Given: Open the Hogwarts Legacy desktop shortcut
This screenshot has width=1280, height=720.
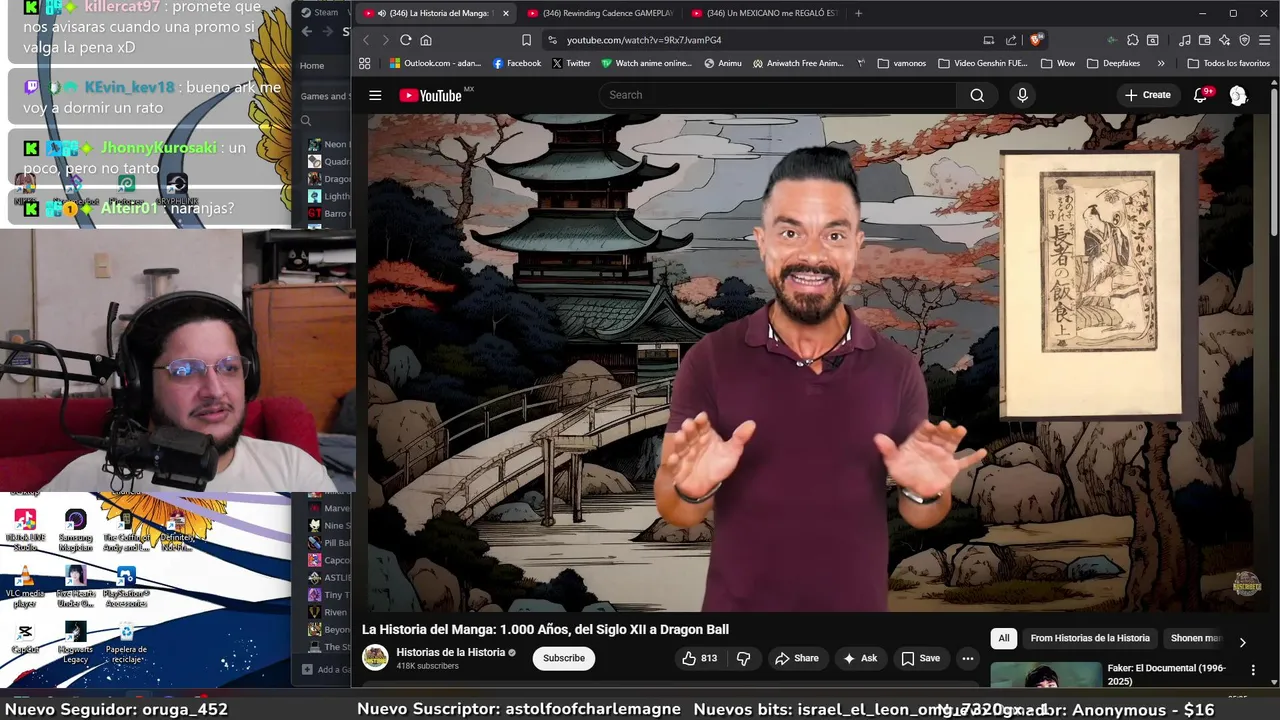Looking at the screenshot, I should (x=75, y=641).
